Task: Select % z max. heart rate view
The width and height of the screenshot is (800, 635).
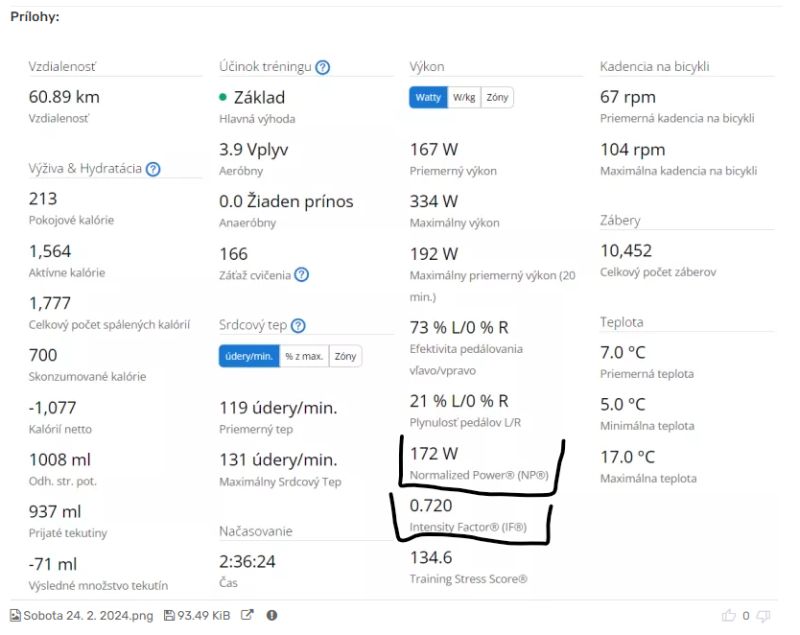Action: click(x=304, y=356)
